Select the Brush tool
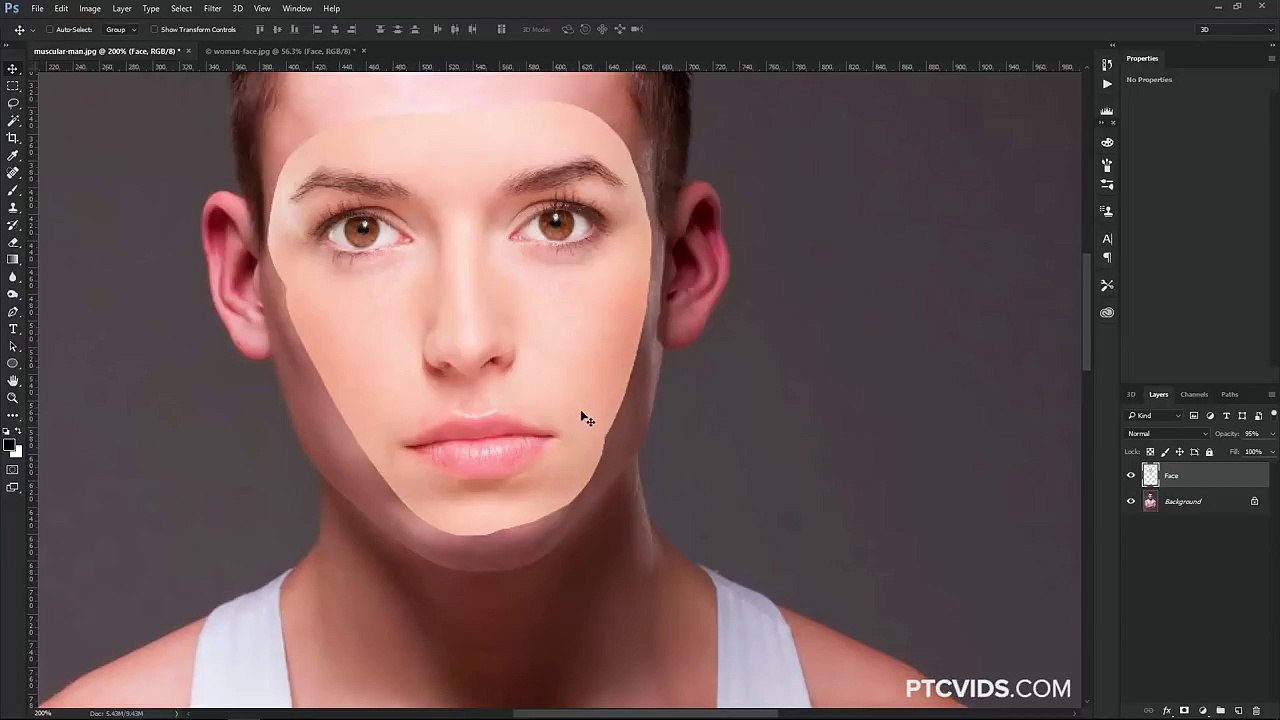The image size is (1280, 720). (x=13, y=190)
